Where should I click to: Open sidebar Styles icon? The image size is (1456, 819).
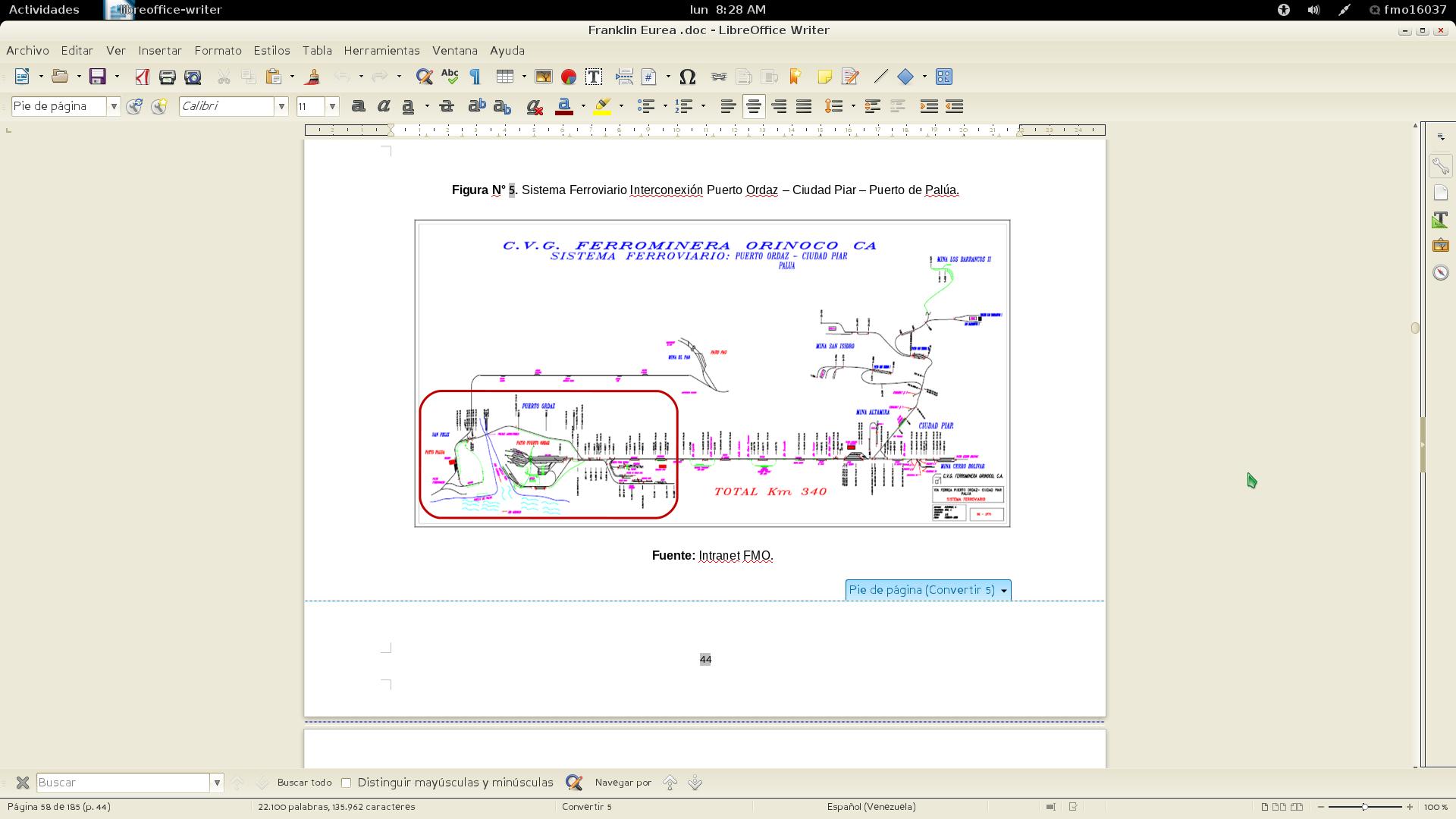click(x=1440, y=219)
